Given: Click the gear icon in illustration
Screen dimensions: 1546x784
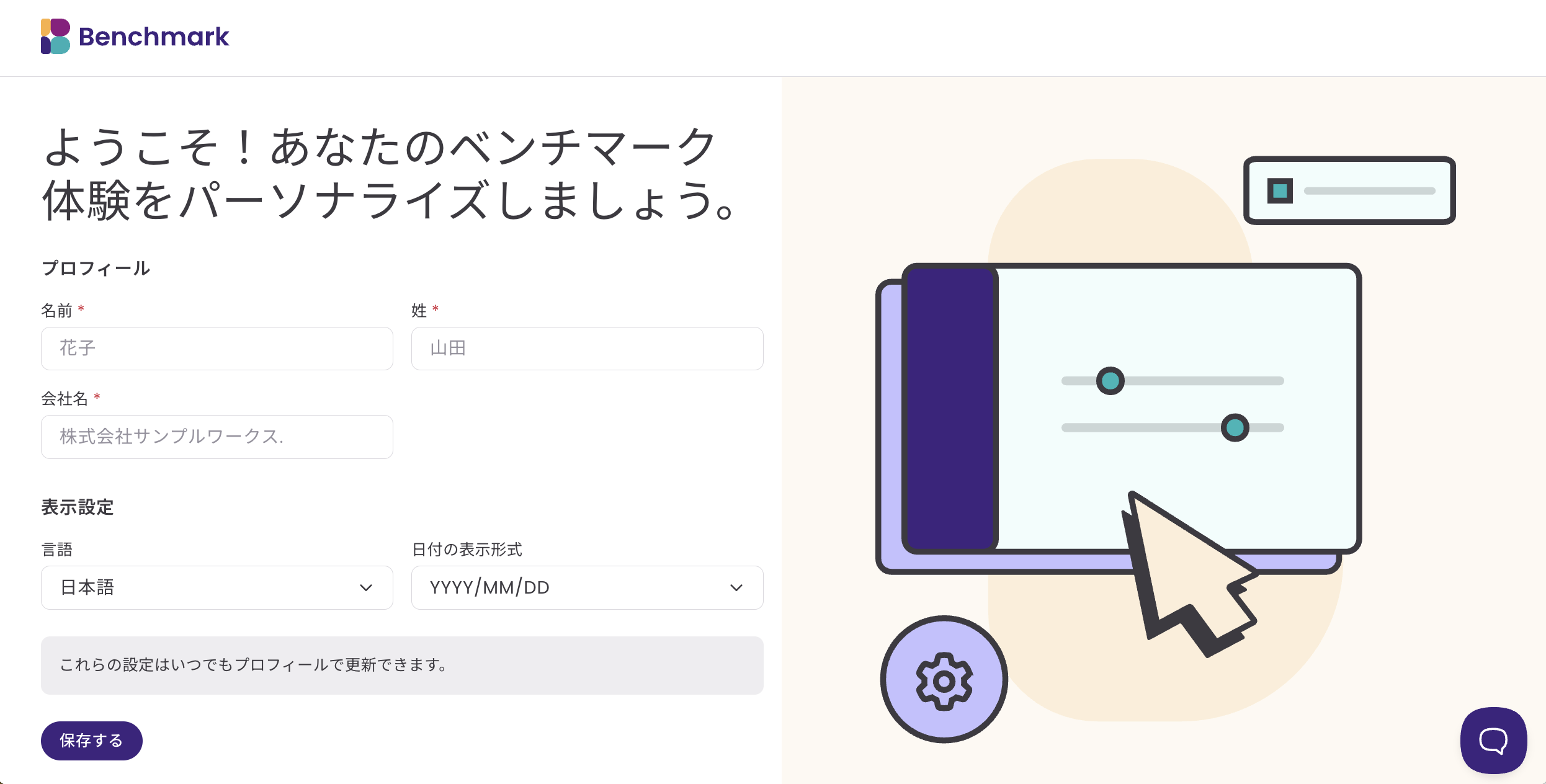Looking at the screenshot, I should tap(944, 680).
